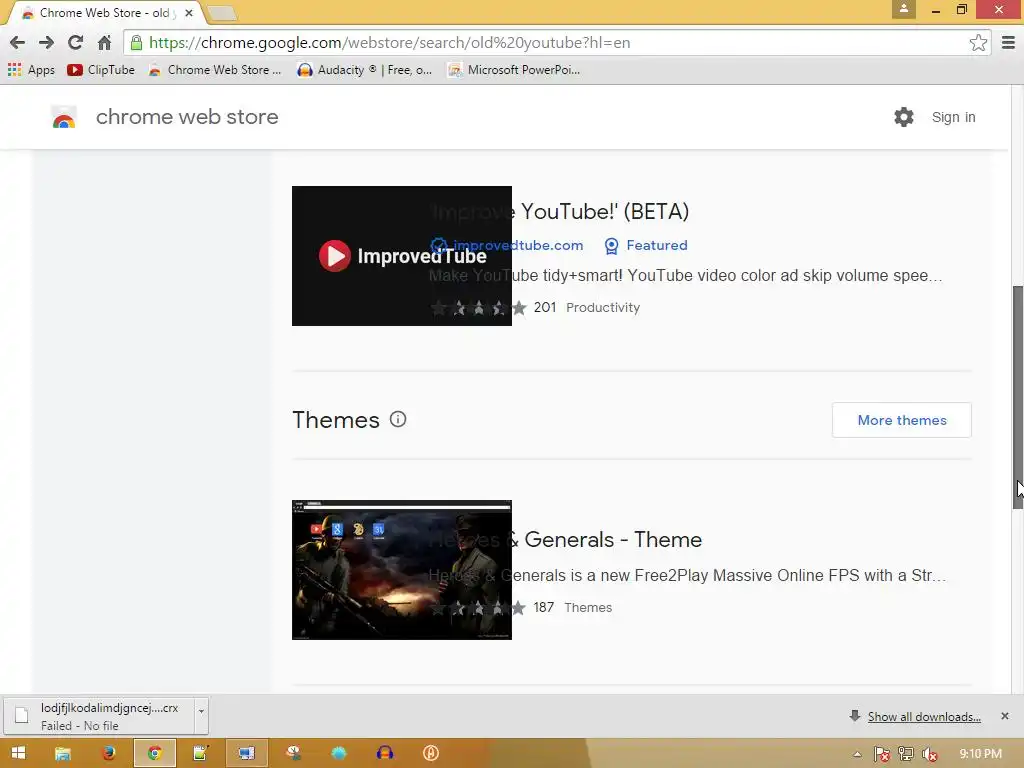Open network status tray icon
Screen dimensions: 1024x768
tap(906, 754)
